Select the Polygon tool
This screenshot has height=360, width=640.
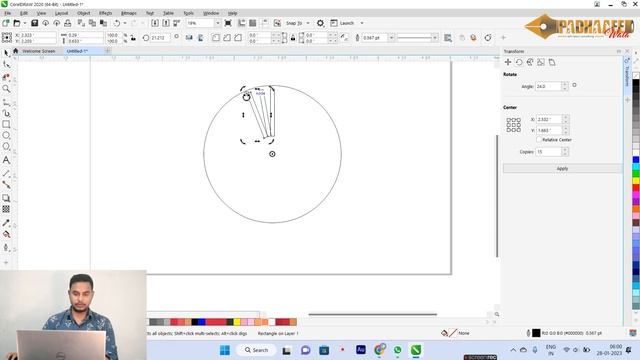tap(6, 146)
